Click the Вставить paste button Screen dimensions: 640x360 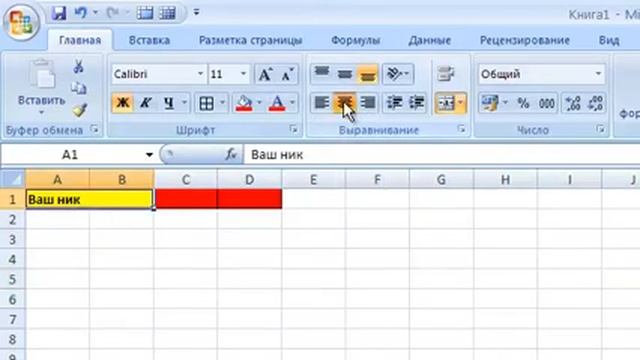click(x=41, y=87)
